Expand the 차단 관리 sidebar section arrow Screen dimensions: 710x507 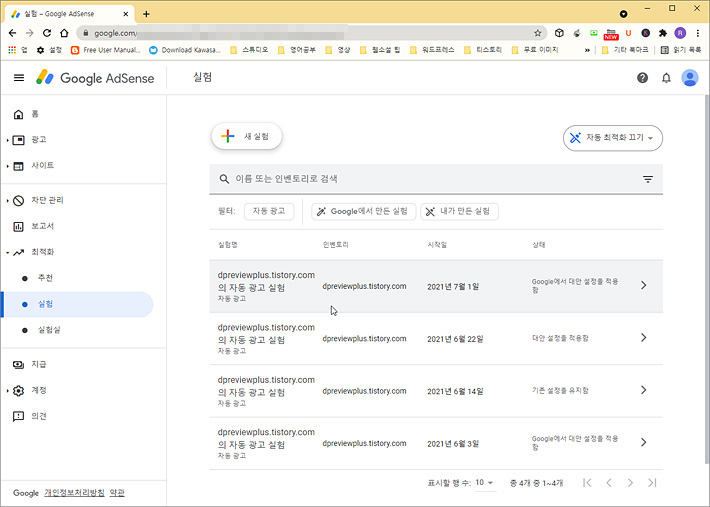point(8,201)
